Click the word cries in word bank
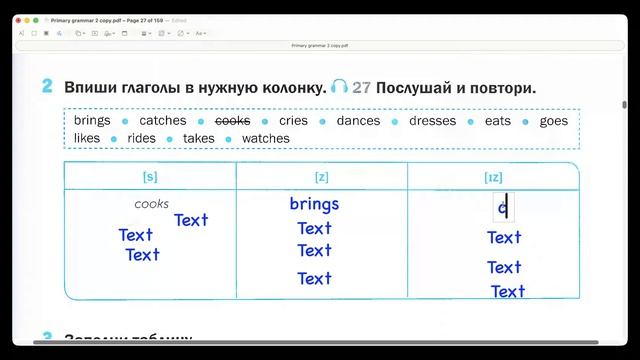The height and width of the screenshot is (360, 640). (293, 120)
